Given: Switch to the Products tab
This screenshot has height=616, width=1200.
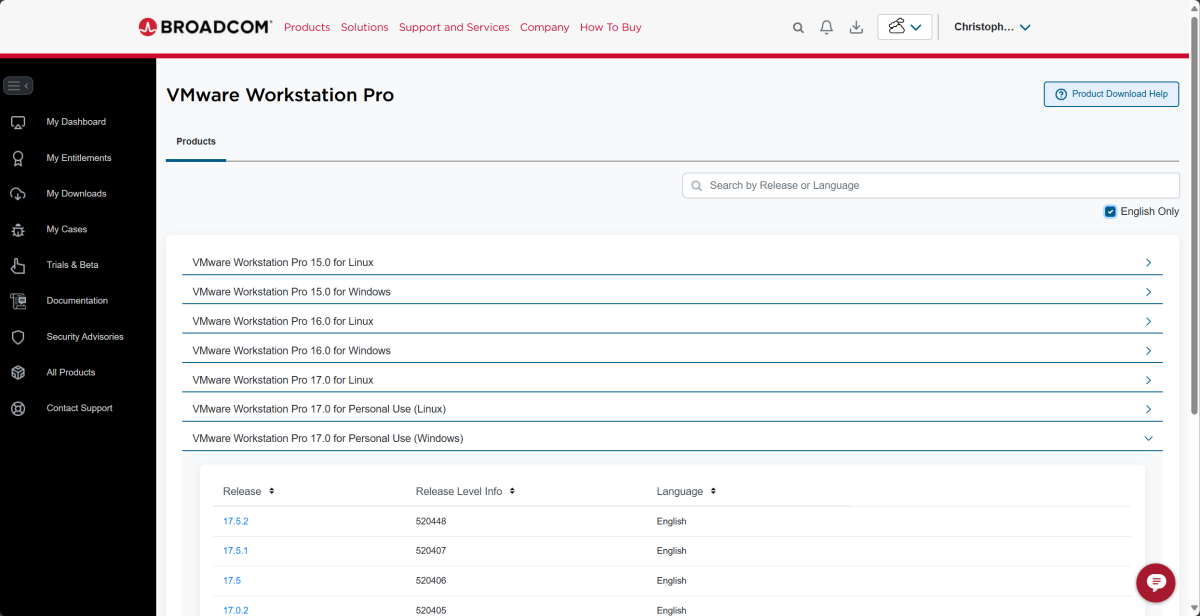Looking at the screenshot, I should point(195,141).
